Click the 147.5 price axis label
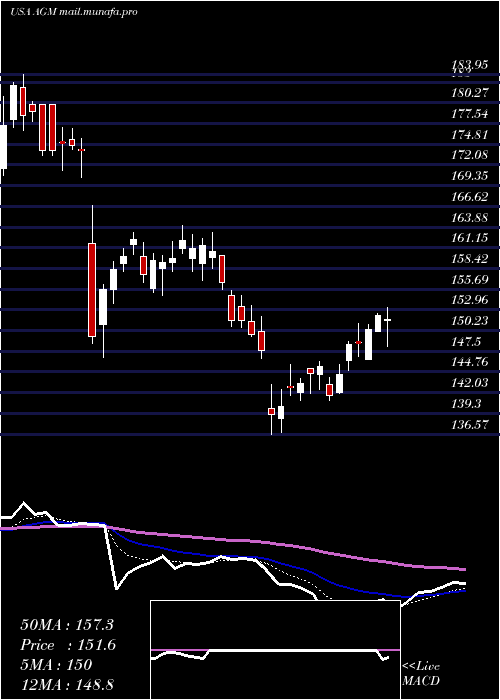The height and width of the screenshot is (700, 500). [x=466, y=342]
